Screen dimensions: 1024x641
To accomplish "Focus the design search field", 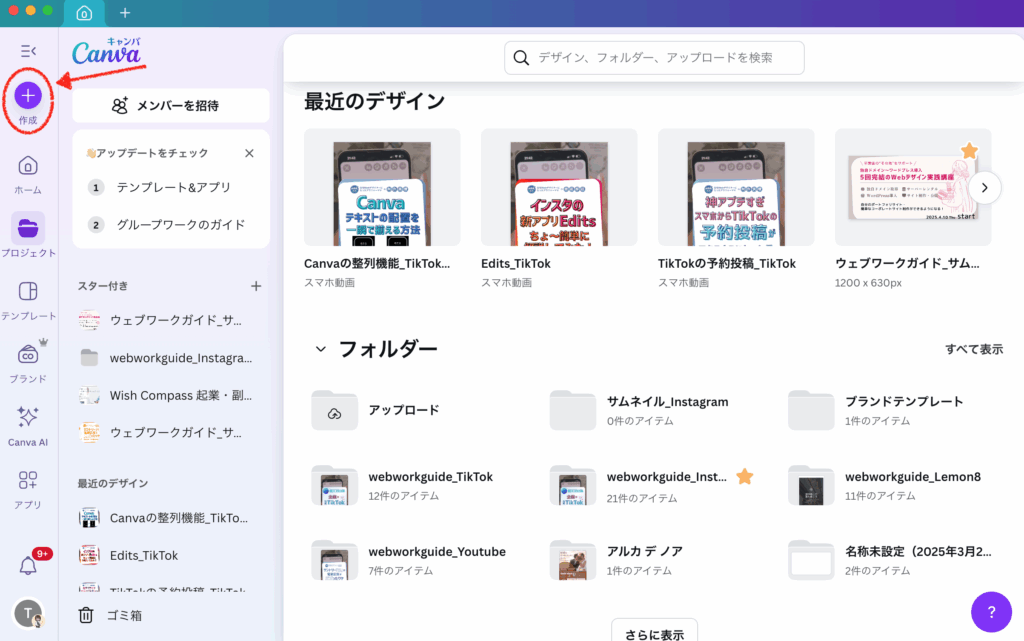I will coord(654,58).
